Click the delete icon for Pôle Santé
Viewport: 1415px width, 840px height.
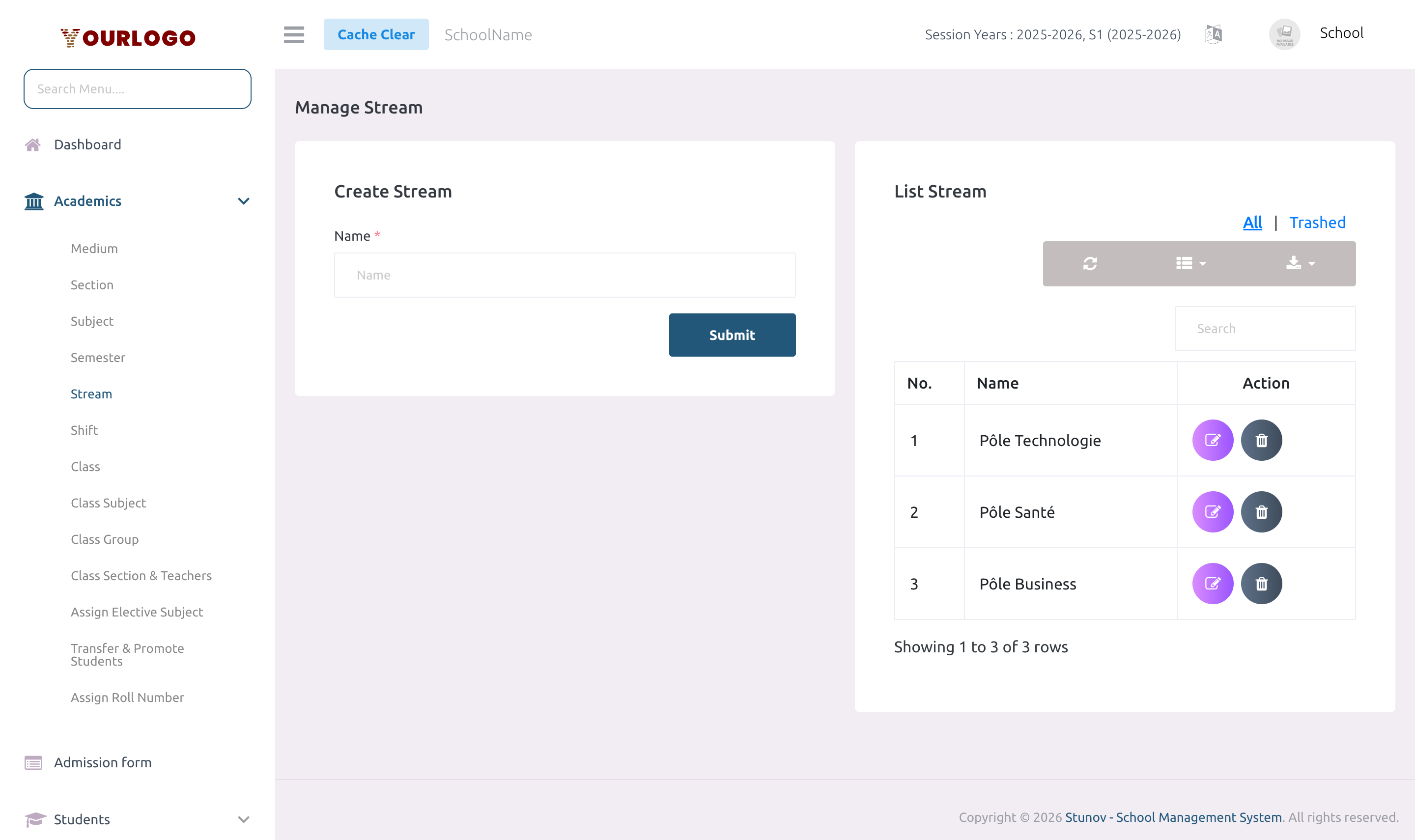coord(1261,512)
